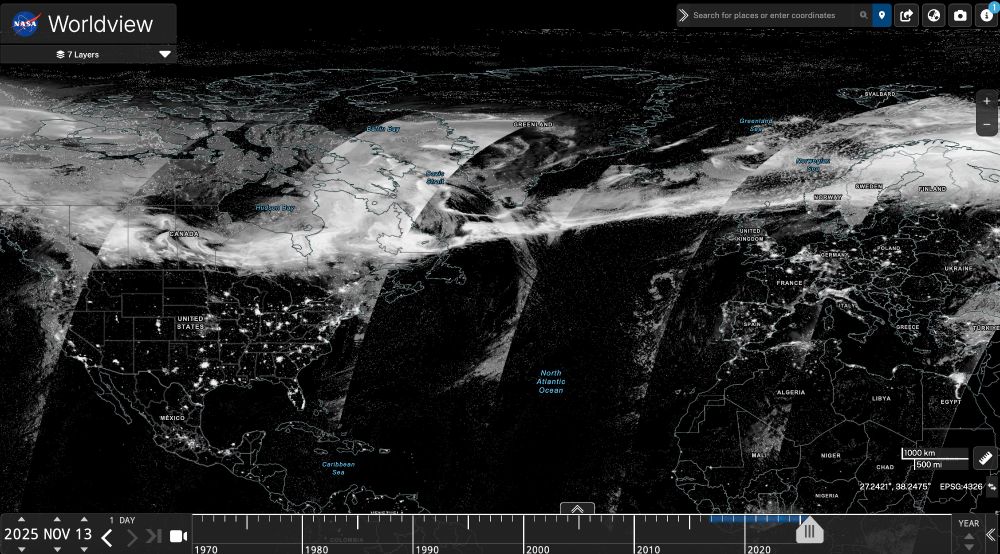
Task: Open animation panel with video camera icon
Action: [179, 537]
